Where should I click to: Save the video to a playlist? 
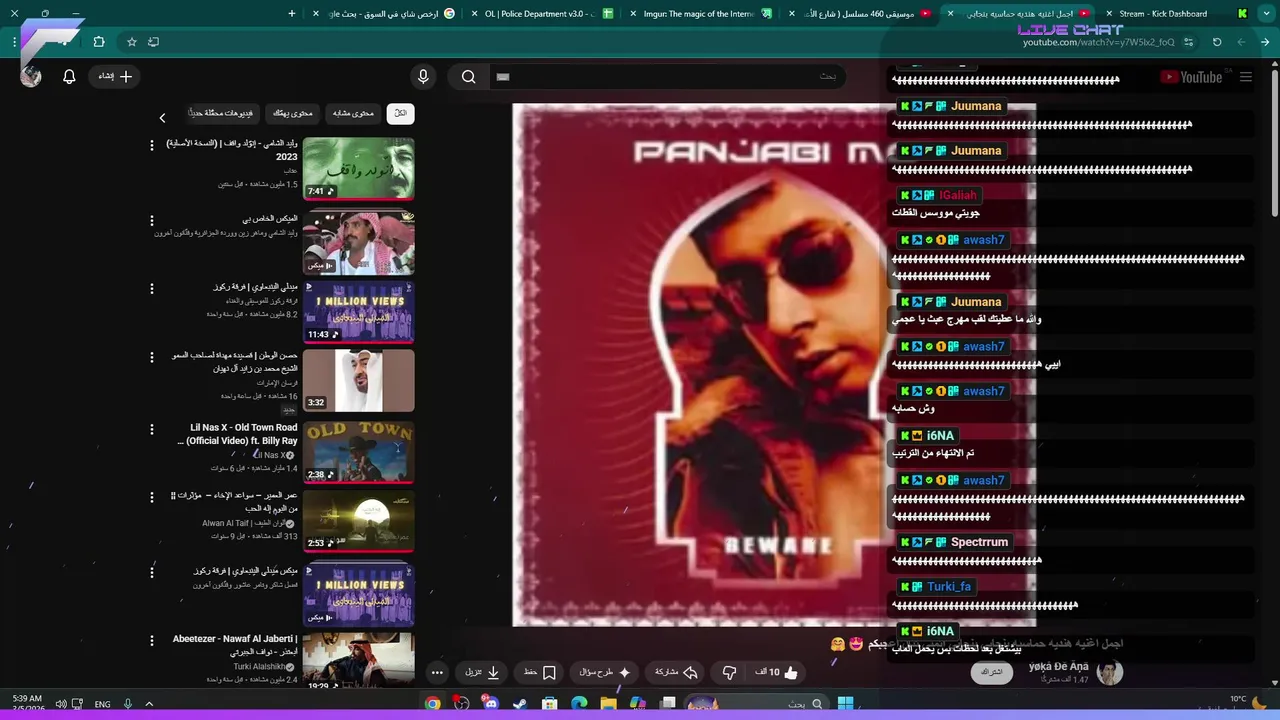coord(540,672)
